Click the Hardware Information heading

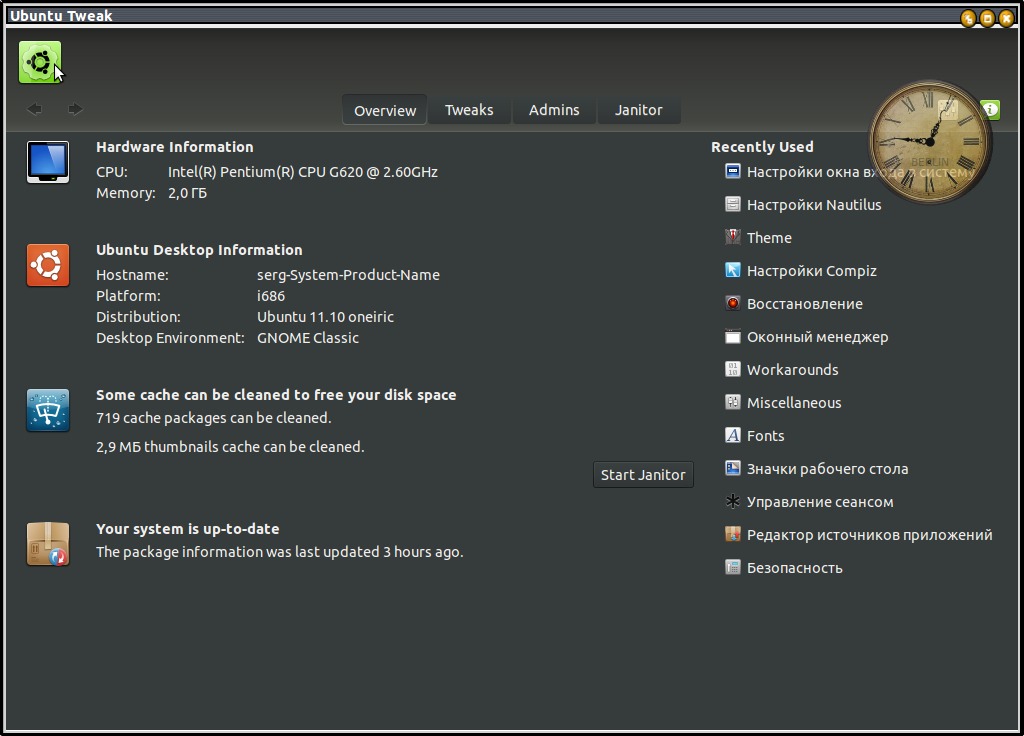[174, 147]
